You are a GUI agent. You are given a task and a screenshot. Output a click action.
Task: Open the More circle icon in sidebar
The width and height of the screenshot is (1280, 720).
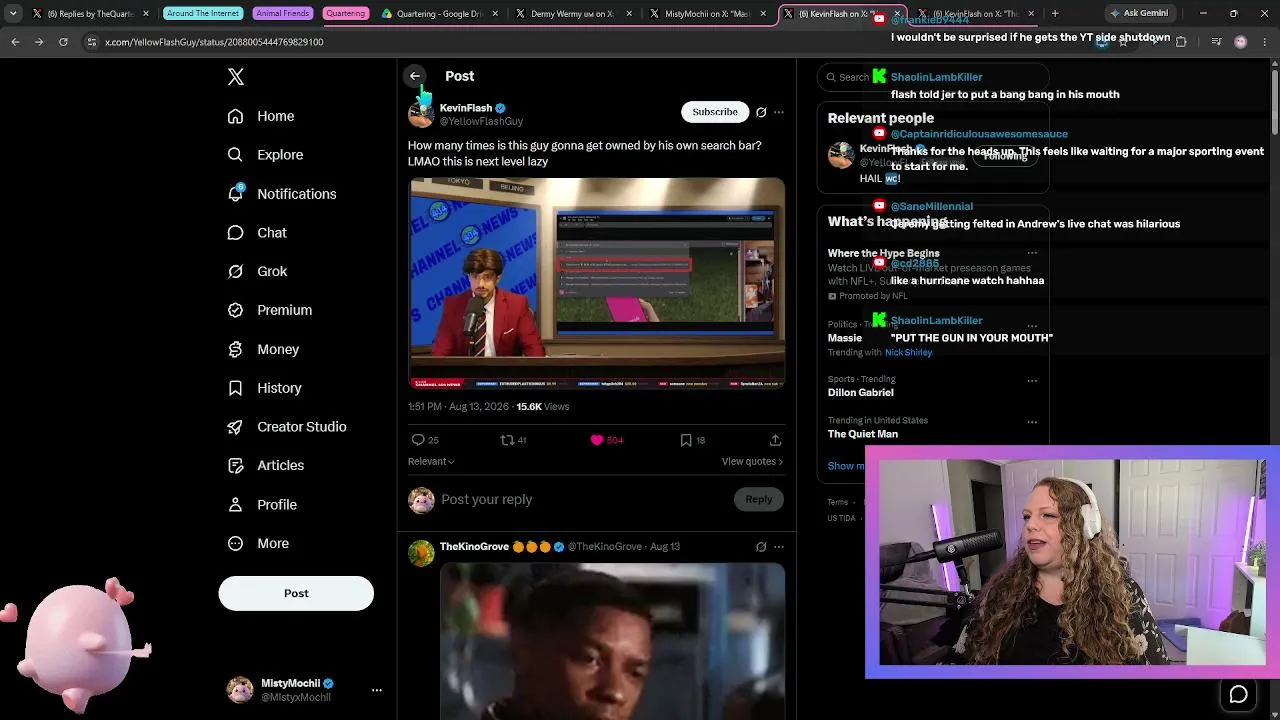coord(235,543)
